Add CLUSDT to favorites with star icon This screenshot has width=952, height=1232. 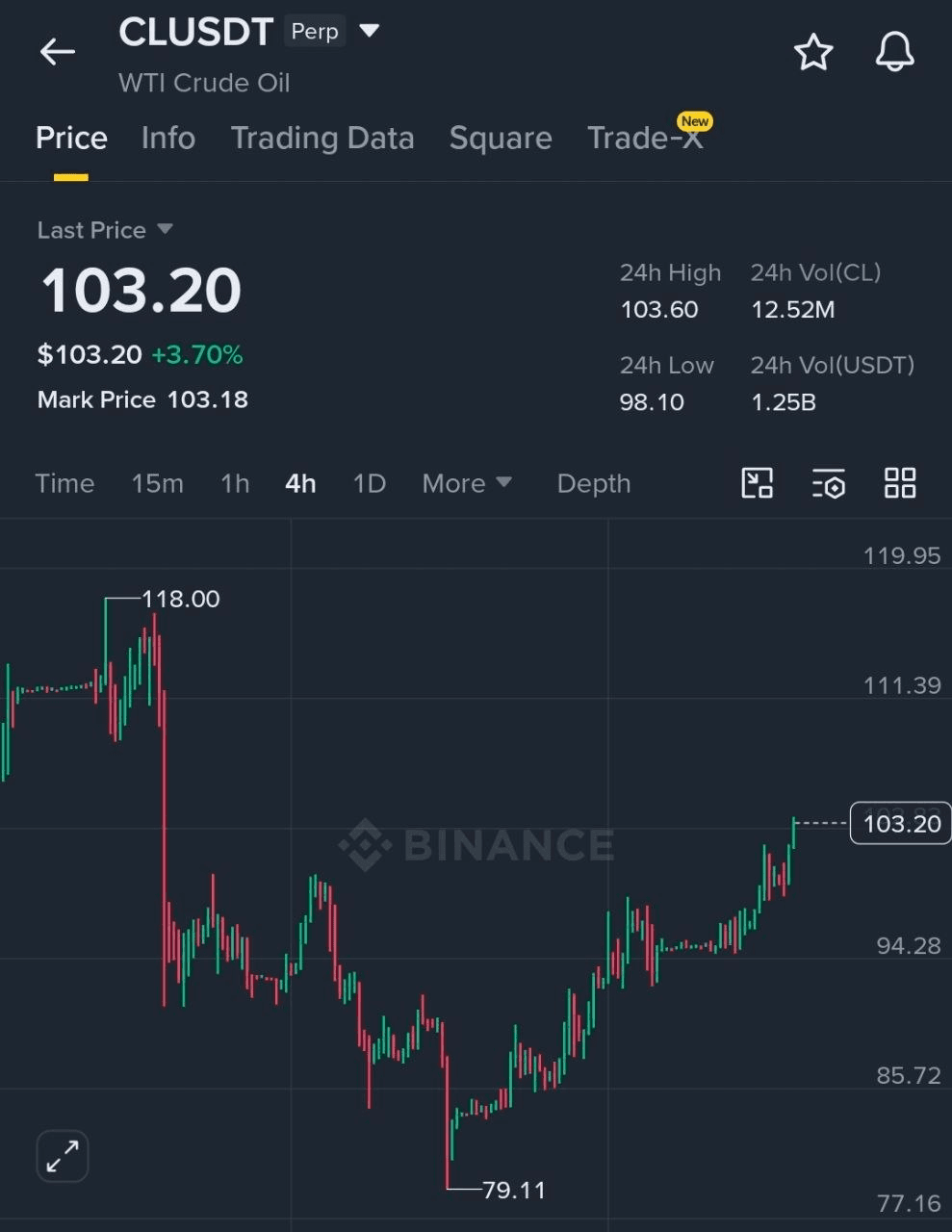pyautogui.click(x=812, y=52)
